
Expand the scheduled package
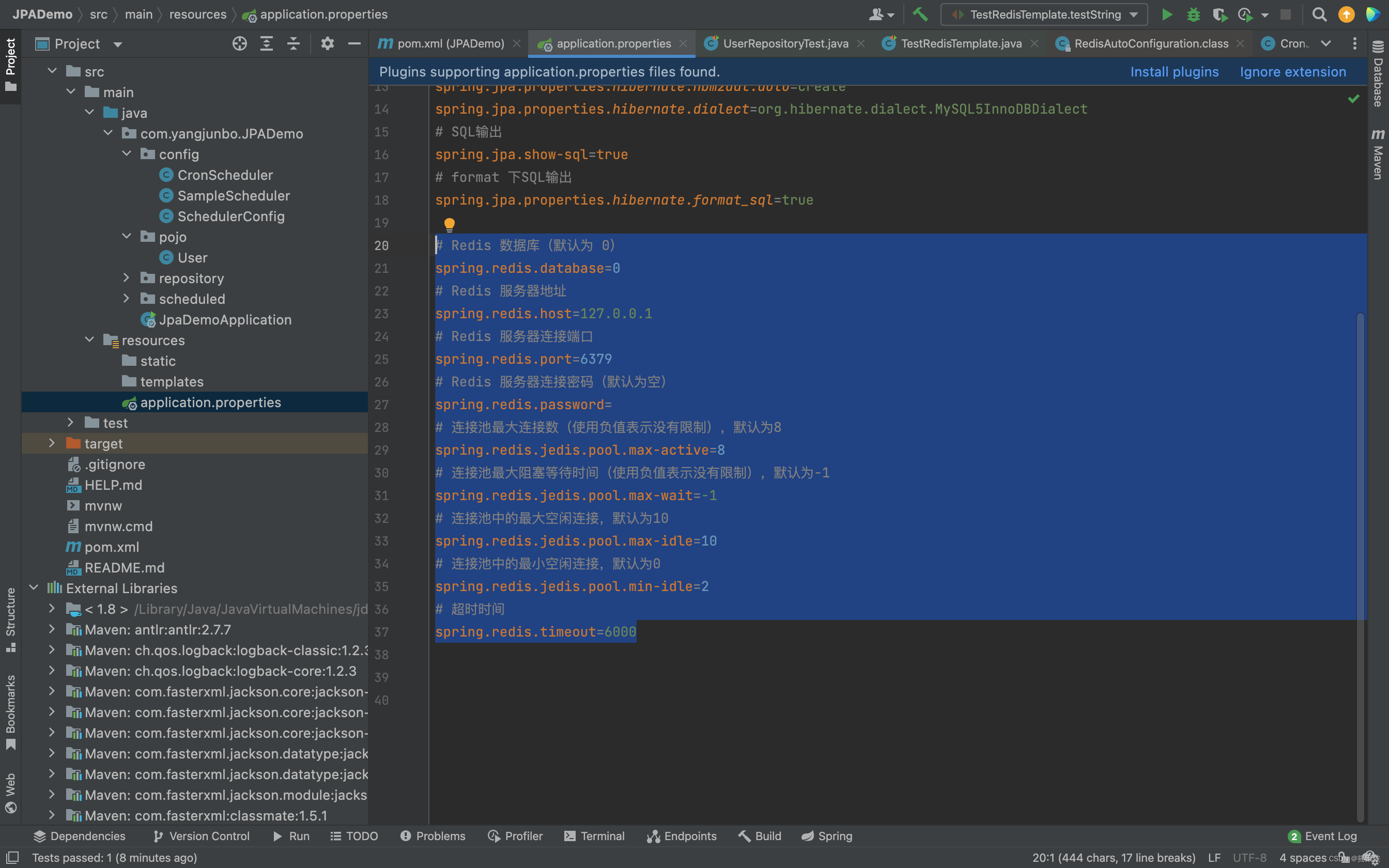click(x=127, y=298)
